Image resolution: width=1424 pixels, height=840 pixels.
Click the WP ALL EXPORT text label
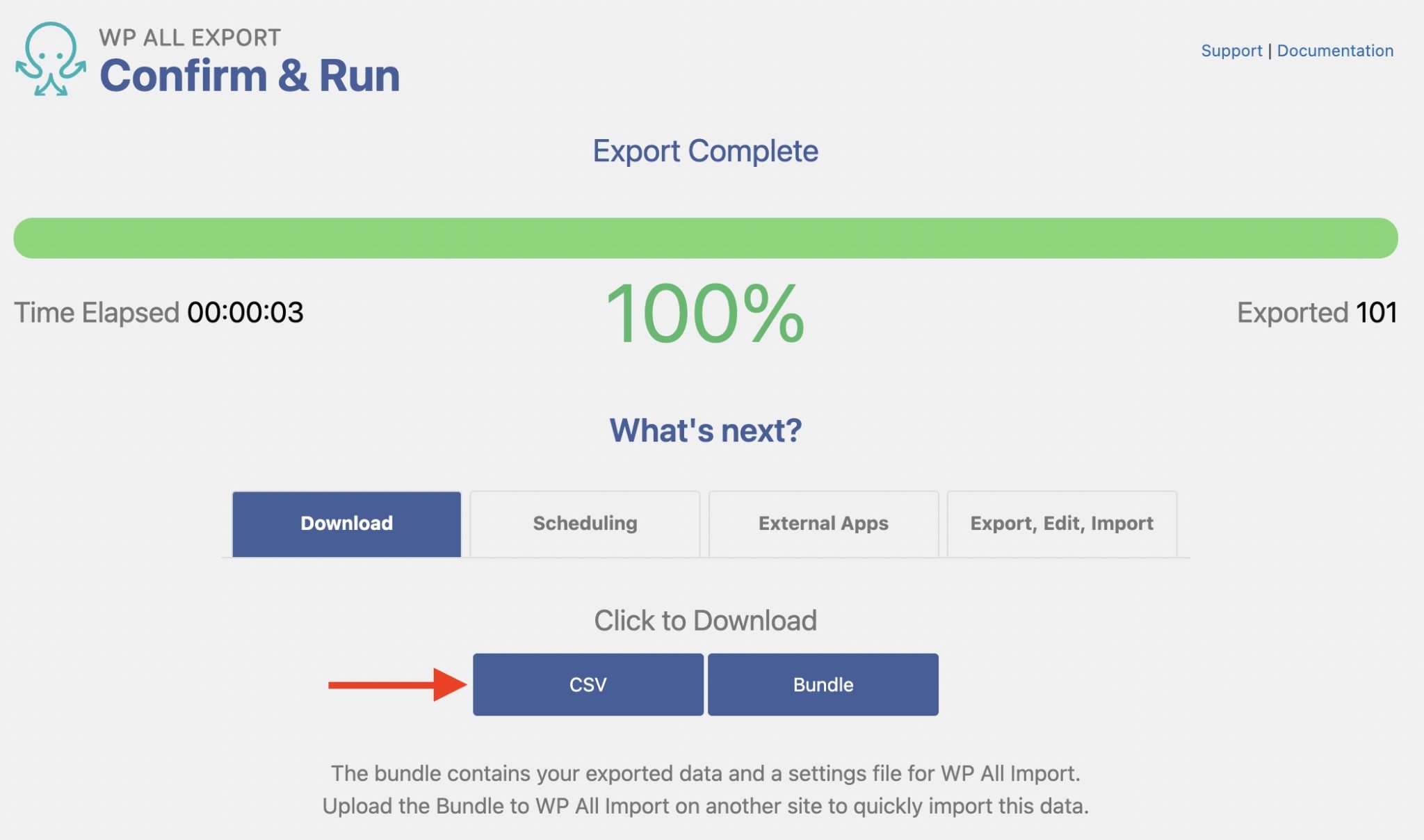click(189, 38)
